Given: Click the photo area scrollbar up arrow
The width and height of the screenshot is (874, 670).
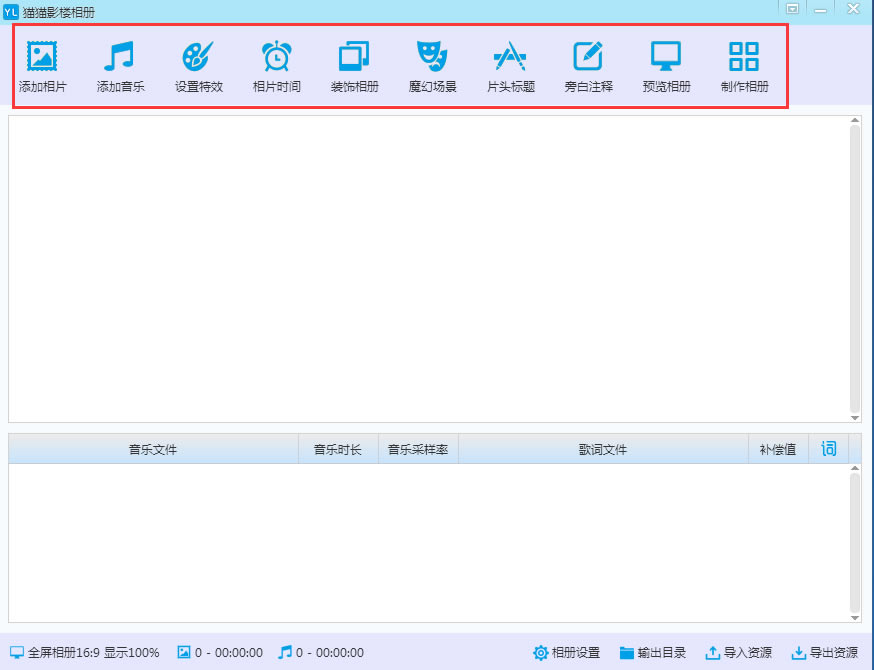Looking at the screenshot, I should pyautogui.click(x=855, y=120).
